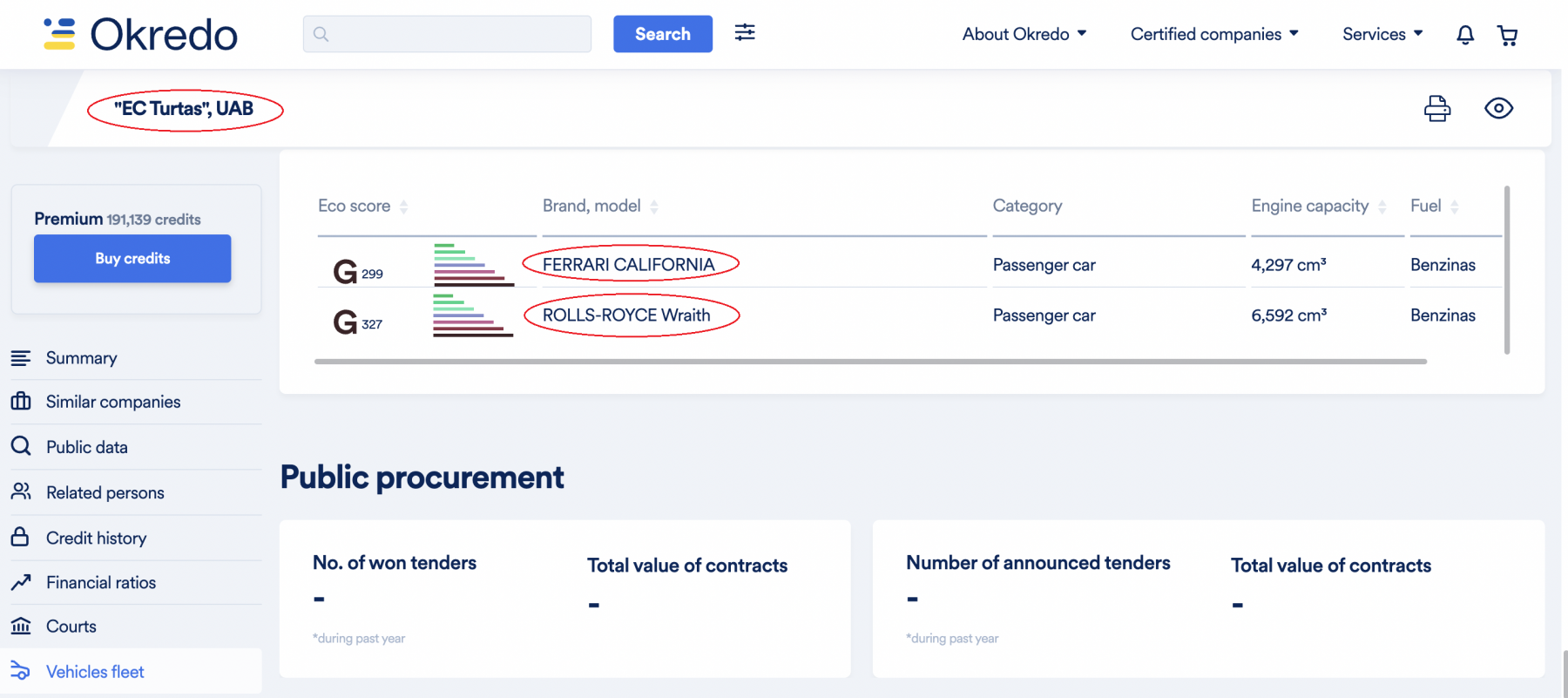
Task: Expand the Services dropdown menu
Action: (x=1382, y=34)
